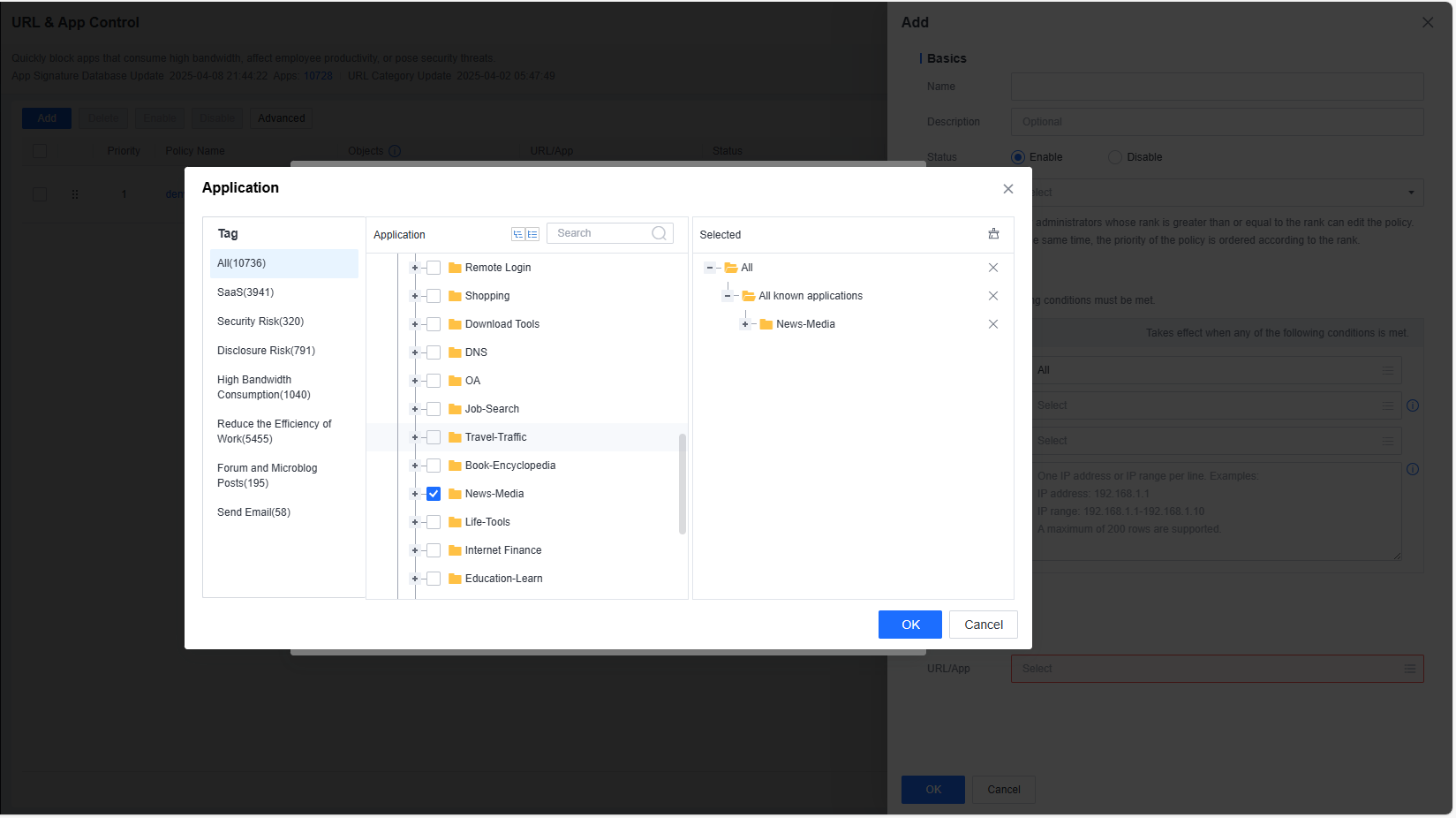Click the open folder icon next to All
Screen dimensions: 1456x818
click(731, 268)
